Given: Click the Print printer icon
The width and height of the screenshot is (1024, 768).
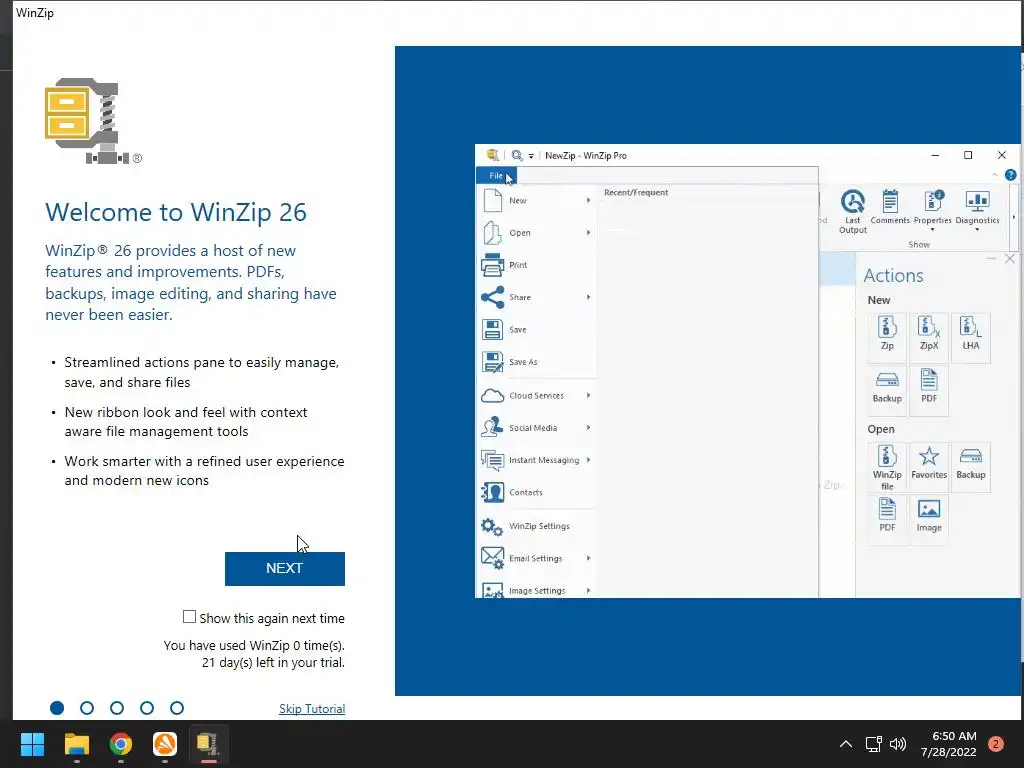Looking at the screenshot, I should 492,264.
